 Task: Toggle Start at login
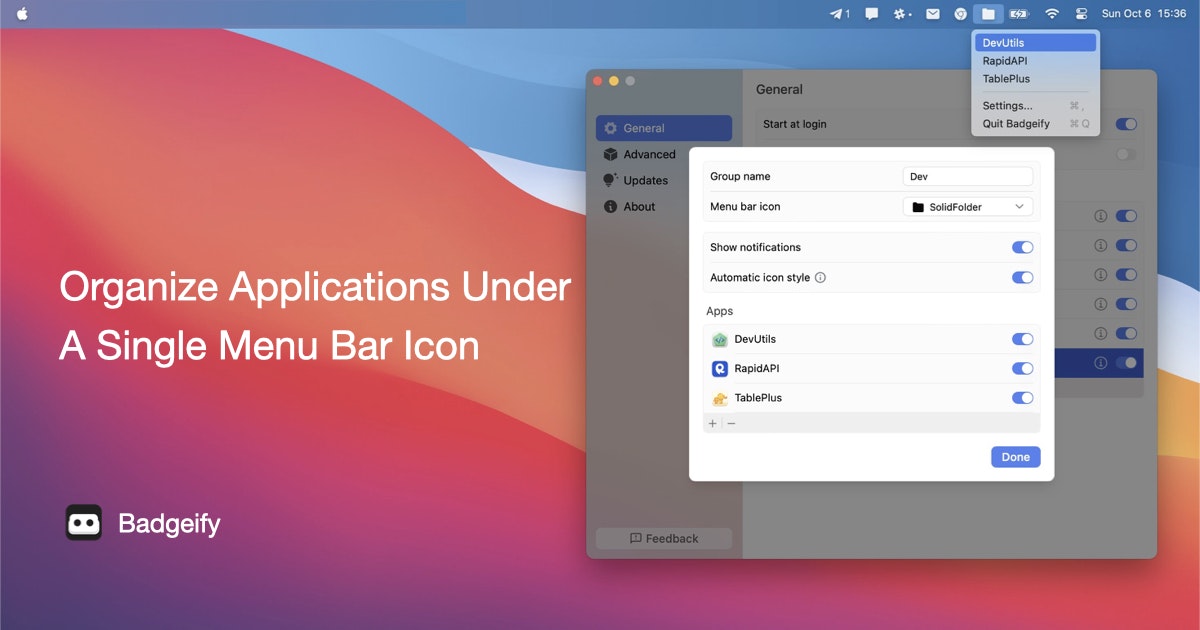tap(1126, 124)
